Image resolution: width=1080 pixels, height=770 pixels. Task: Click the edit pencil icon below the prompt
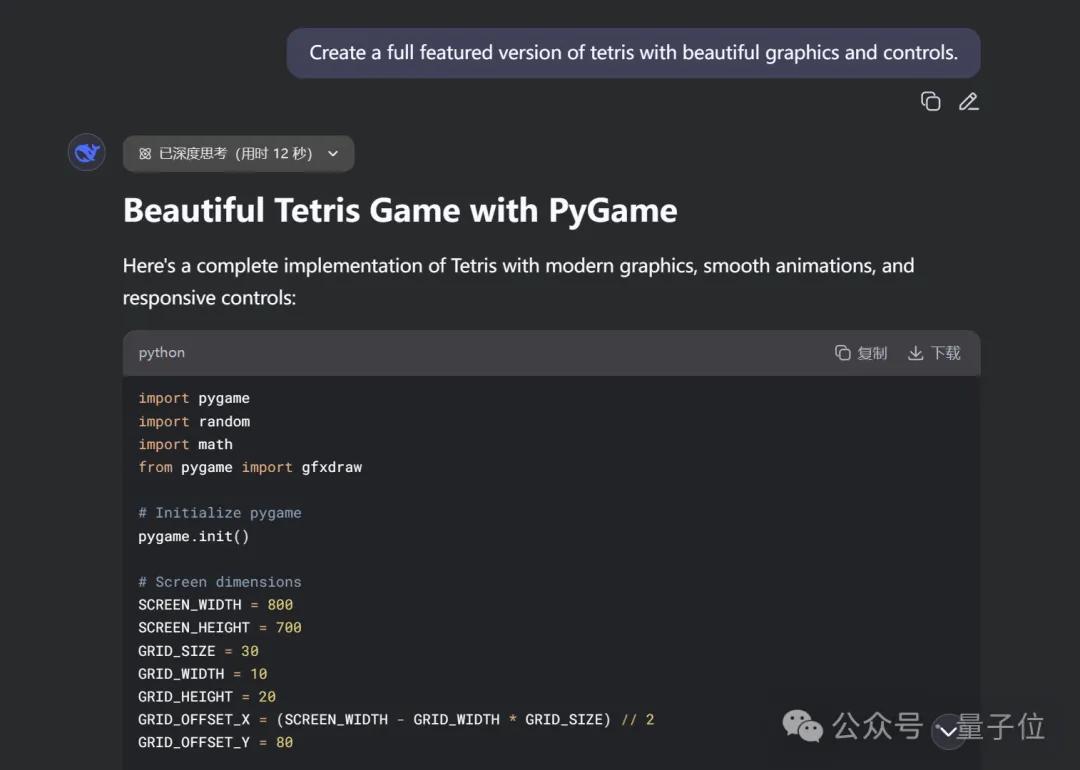[968, 101]
